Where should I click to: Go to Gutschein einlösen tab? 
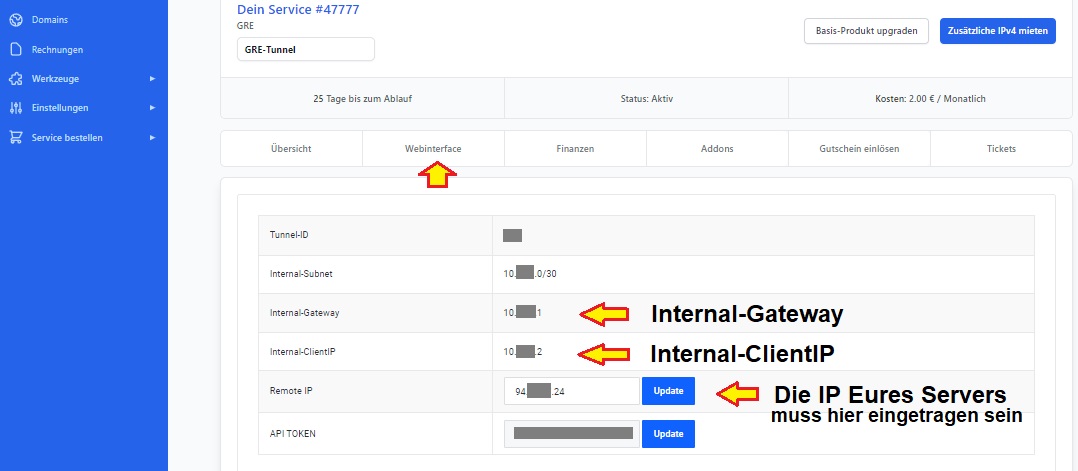[859, 149]
